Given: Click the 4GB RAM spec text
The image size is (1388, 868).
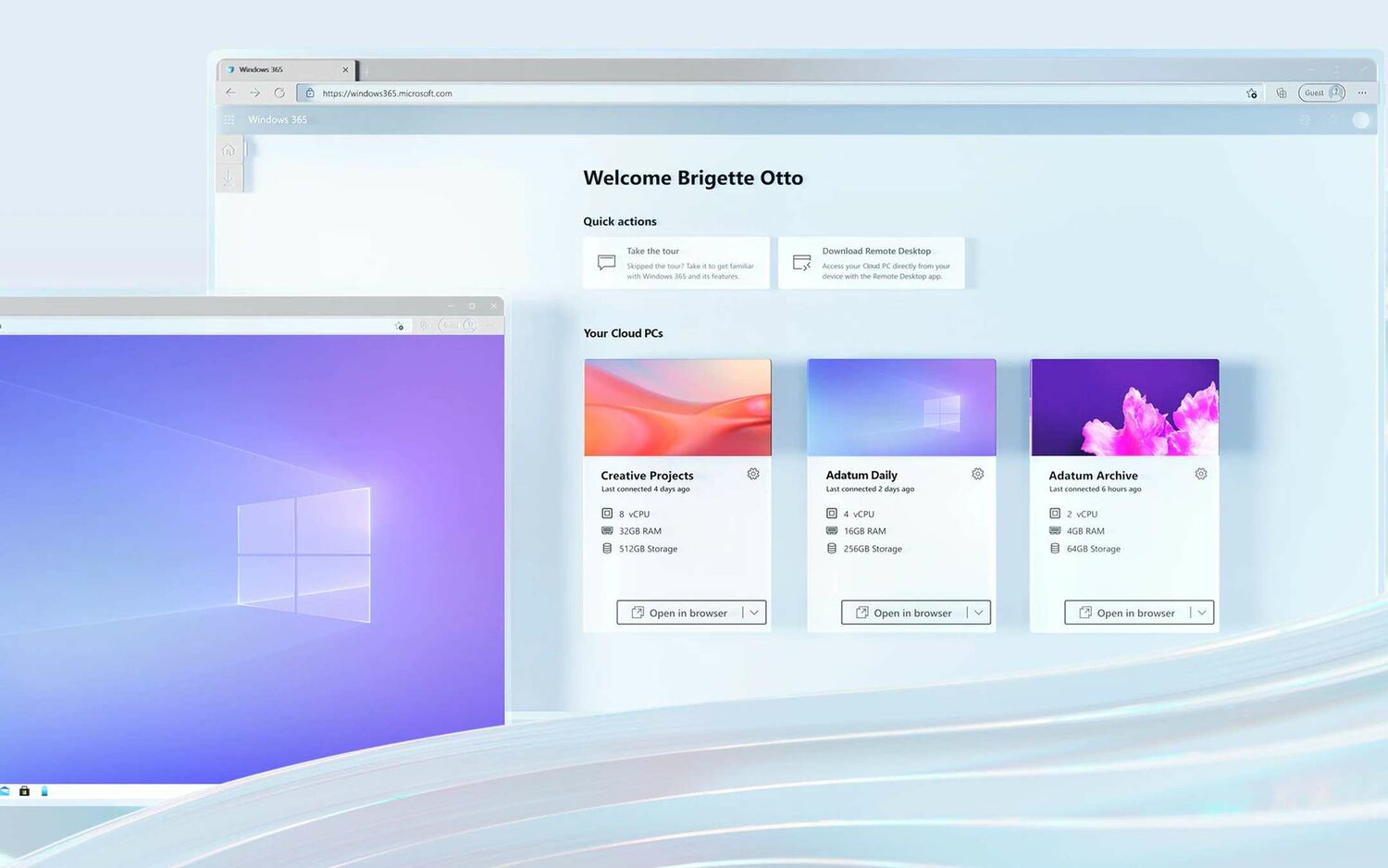Looking at the screenshot, I should 1085,531.
